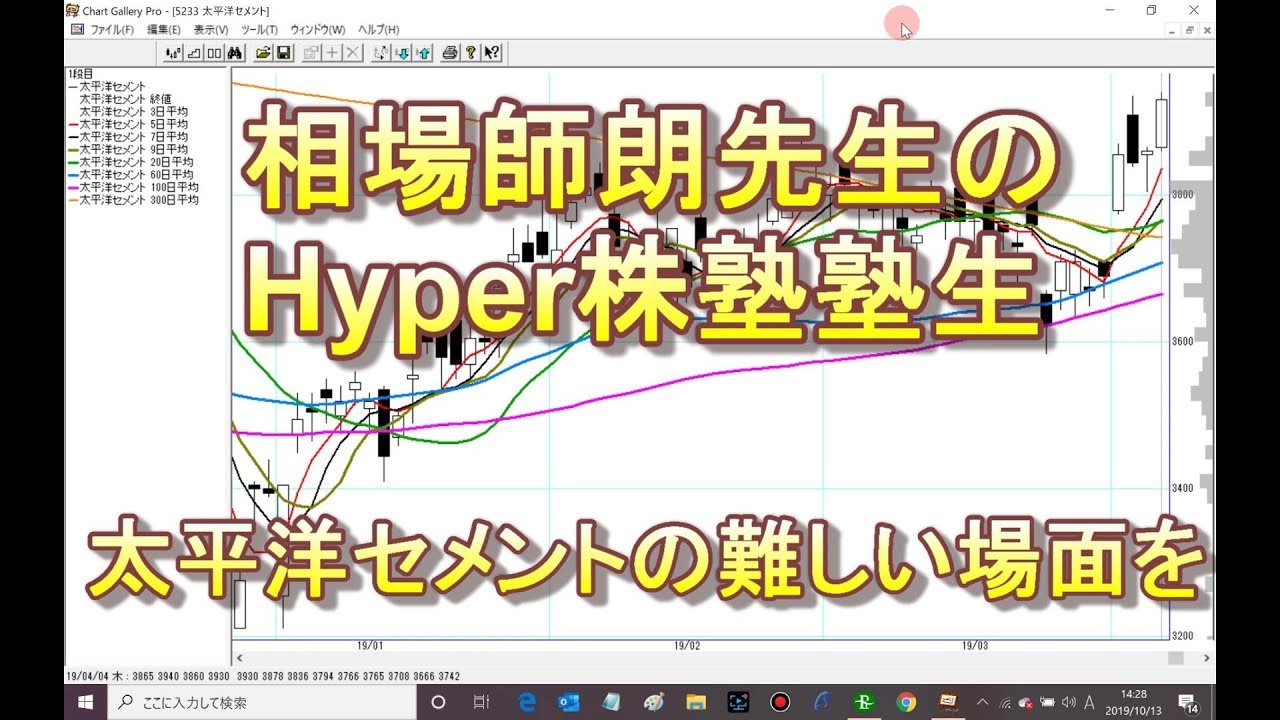
Task: Open the ツール(T) menu
Action: pyautogui.click(x=259, y=30)
